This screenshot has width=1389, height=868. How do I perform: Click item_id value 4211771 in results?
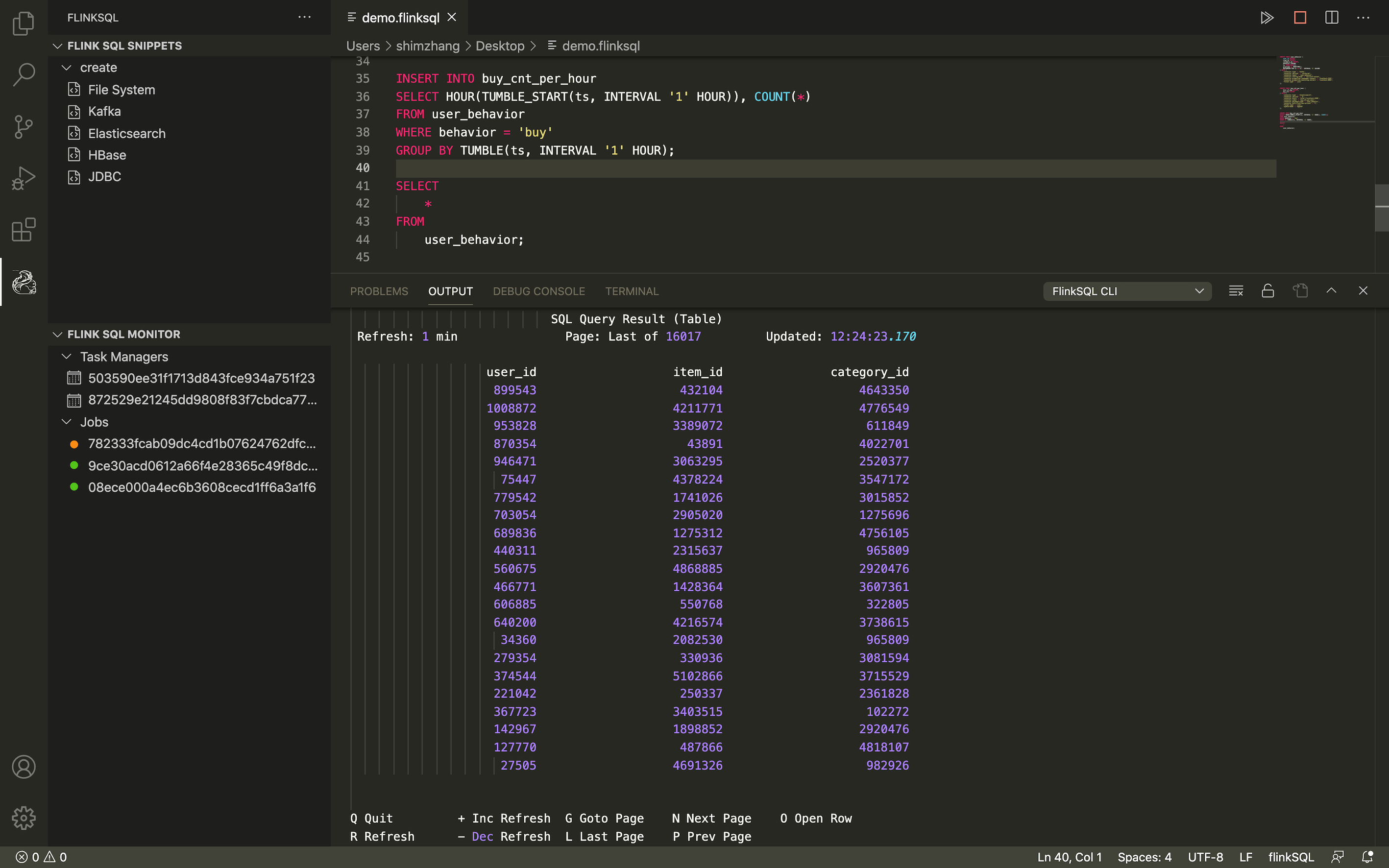tap(697, 408)
